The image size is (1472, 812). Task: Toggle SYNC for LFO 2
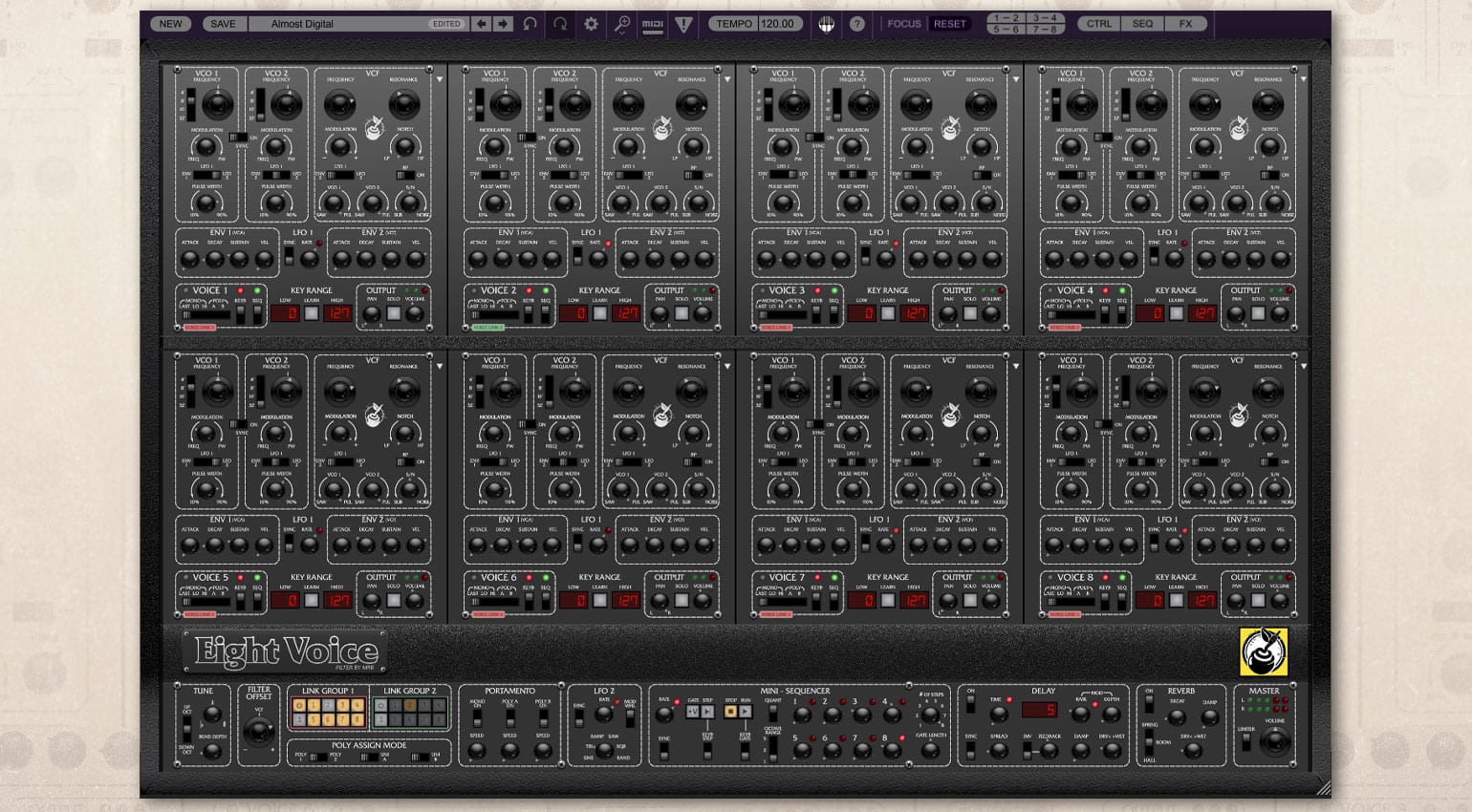(x=579, y=719)
